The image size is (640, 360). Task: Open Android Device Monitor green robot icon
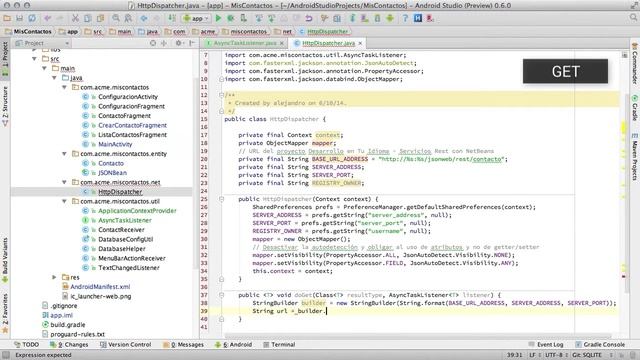click(x=390, y=18)
